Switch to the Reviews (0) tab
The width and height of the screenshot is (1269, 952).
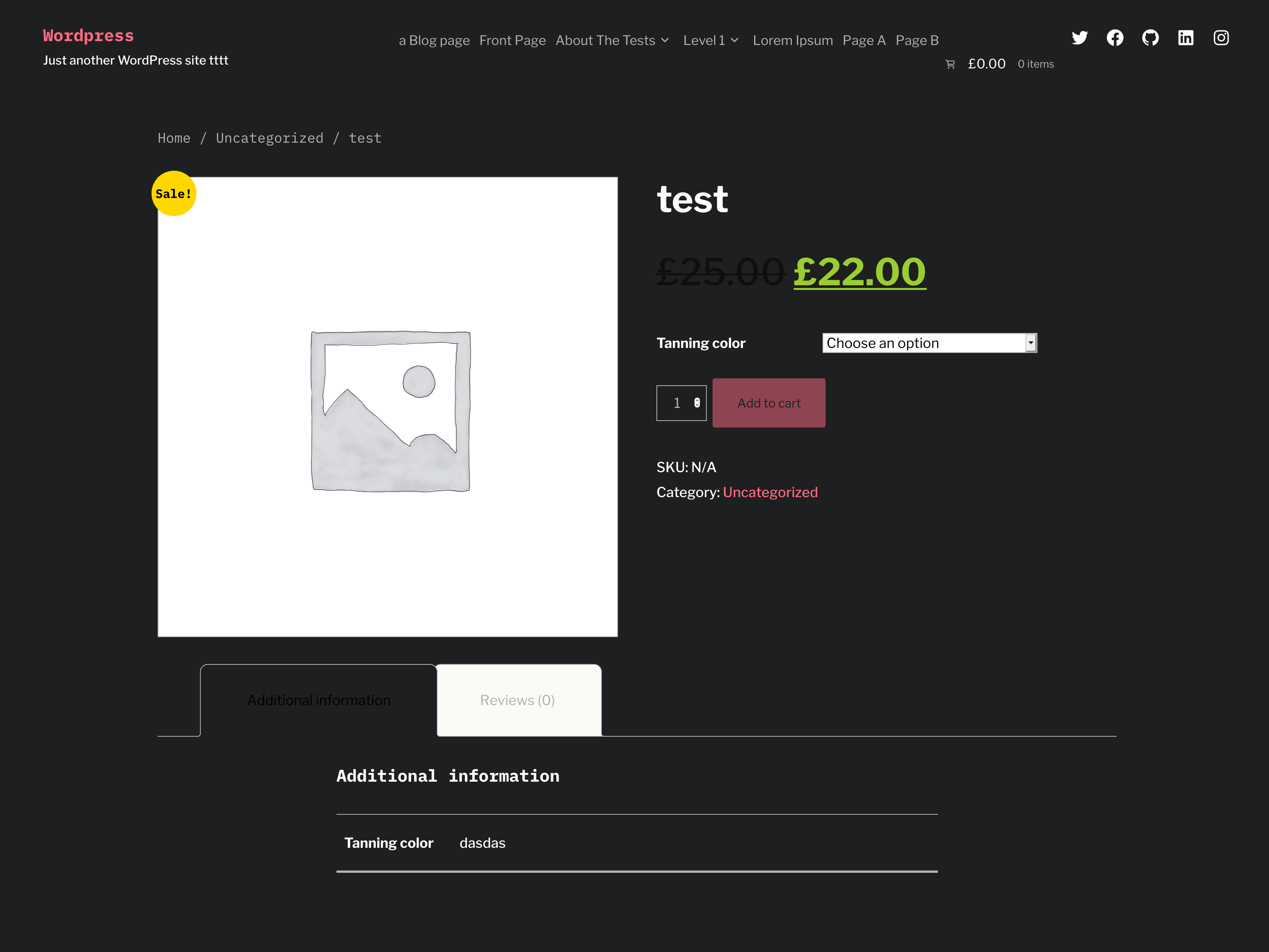(517, 700)
